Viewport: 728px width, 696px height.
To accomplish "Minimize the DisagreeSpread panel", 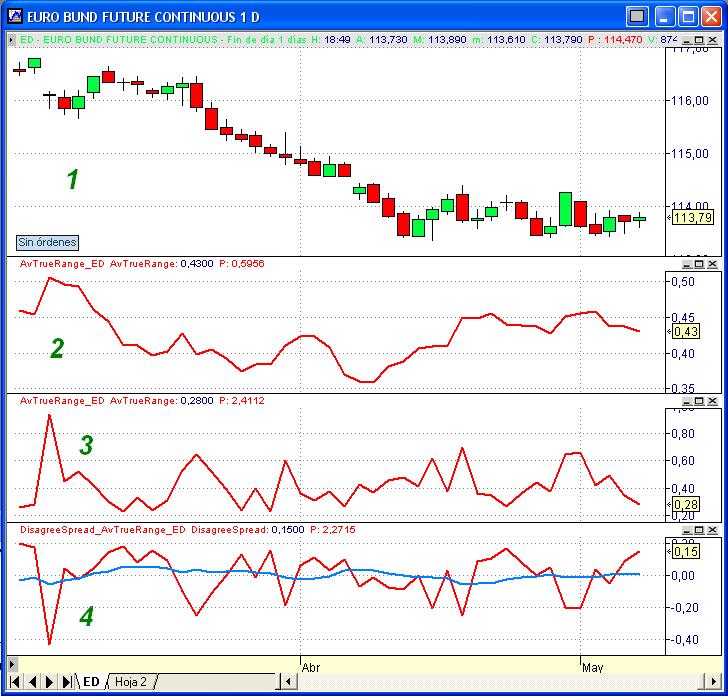I will pos(688,530).
